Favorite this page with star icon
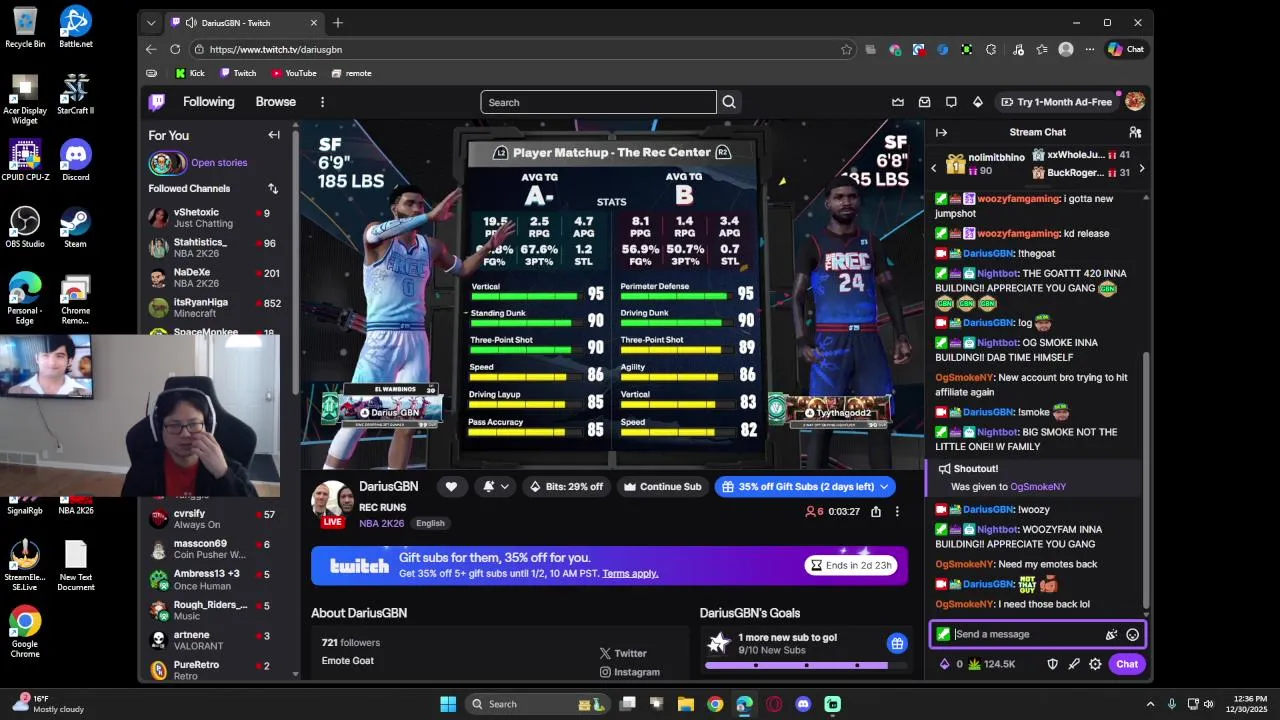Image resolution: width=1280 pixels, height=720 pixels. pyautogui.click(x=846, y=49)
